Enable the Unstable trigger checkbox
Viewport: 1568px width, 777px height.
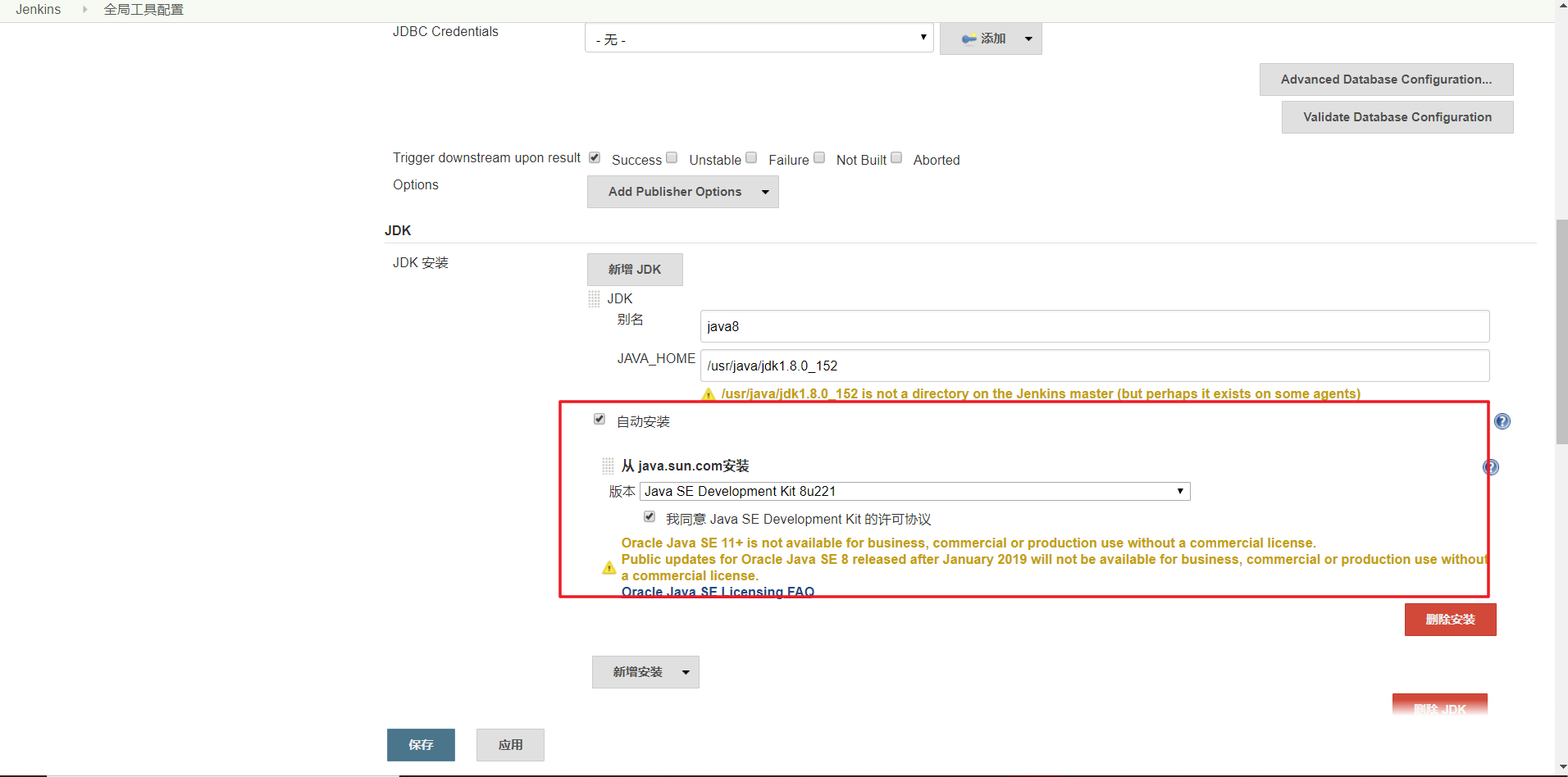click(x=672, y=157)
